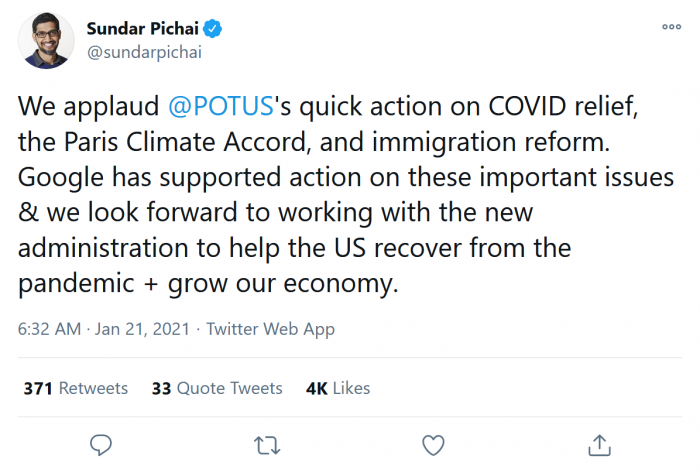Click the @sundarpichai handle
Viewport: 700px width, 473px height.
(x=144, y=52)
